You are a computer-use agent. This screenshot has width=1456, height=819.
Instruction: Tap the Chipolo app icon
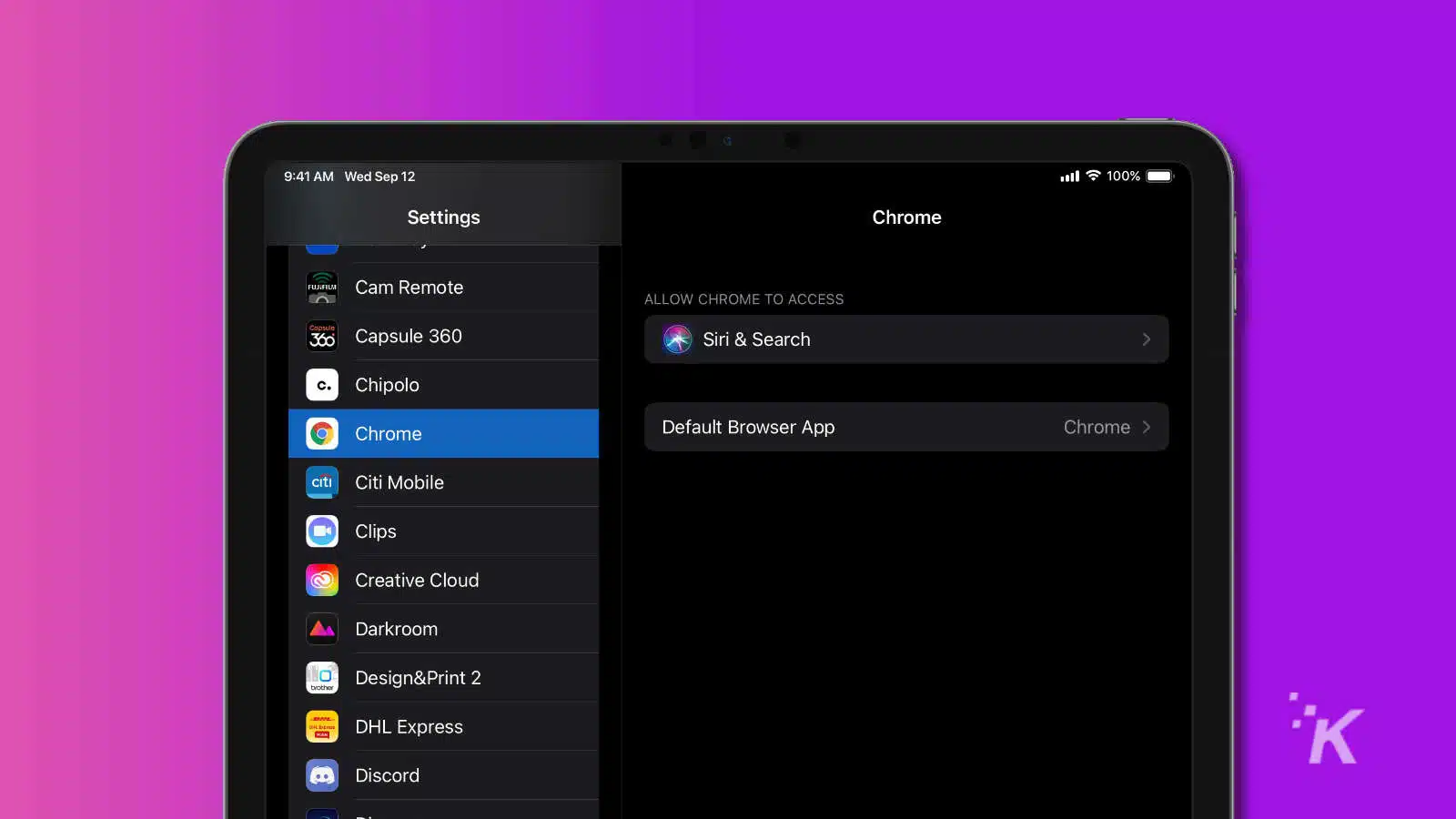click(321, 384)
